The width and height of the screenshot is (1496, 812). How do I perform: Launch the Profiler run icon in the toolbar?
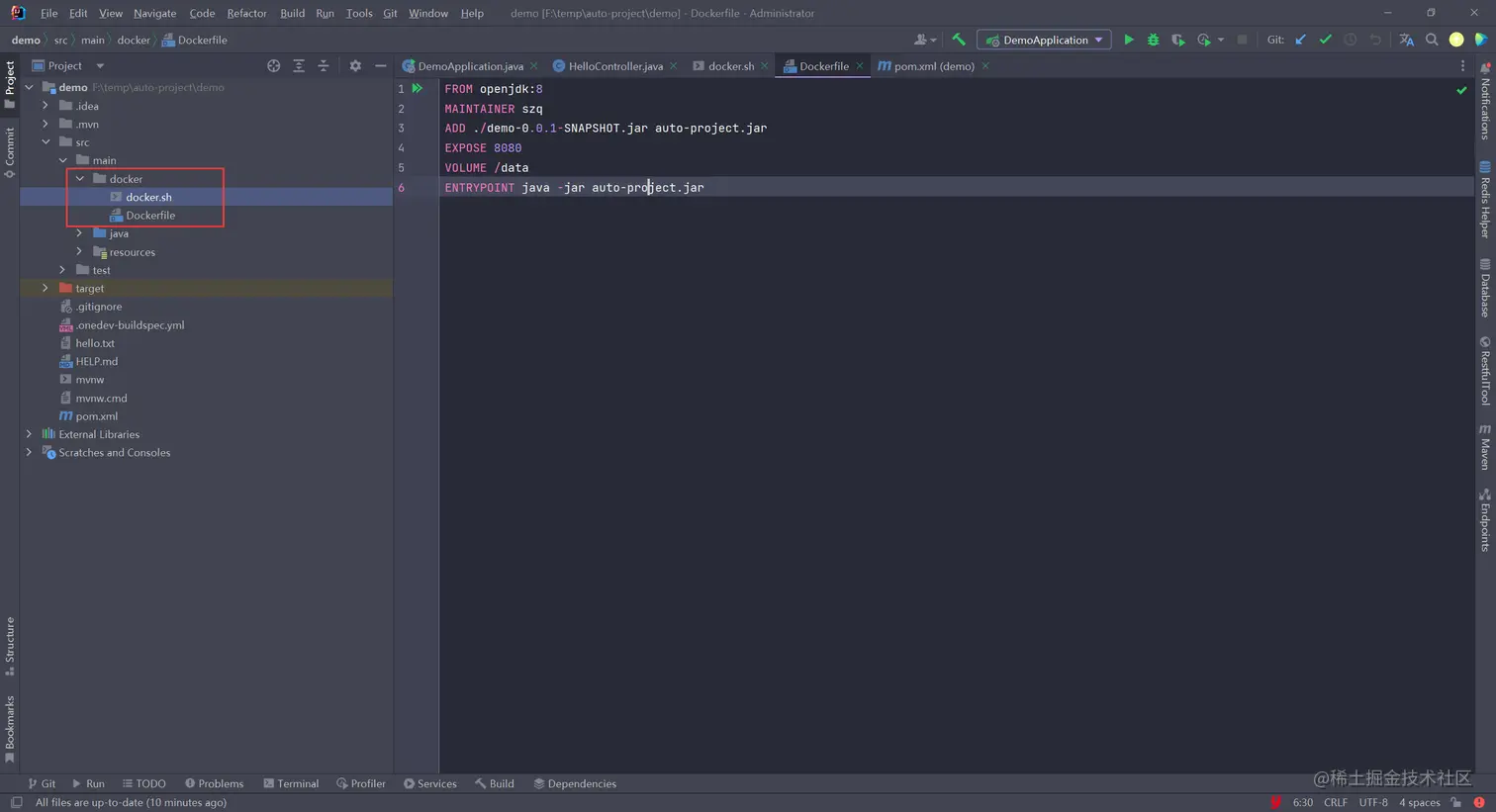(x=1204, y=40)
